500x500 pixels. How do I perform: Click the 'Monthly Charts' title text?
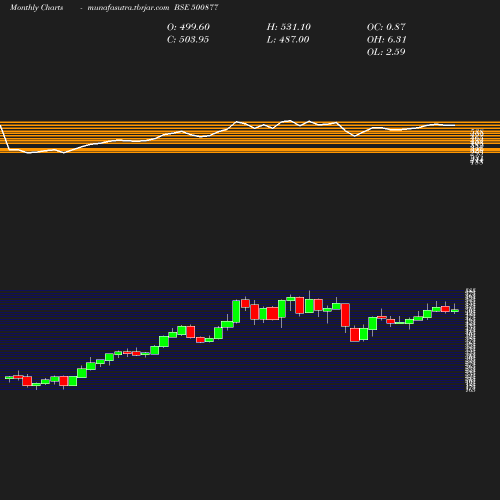tap(37, 7)
